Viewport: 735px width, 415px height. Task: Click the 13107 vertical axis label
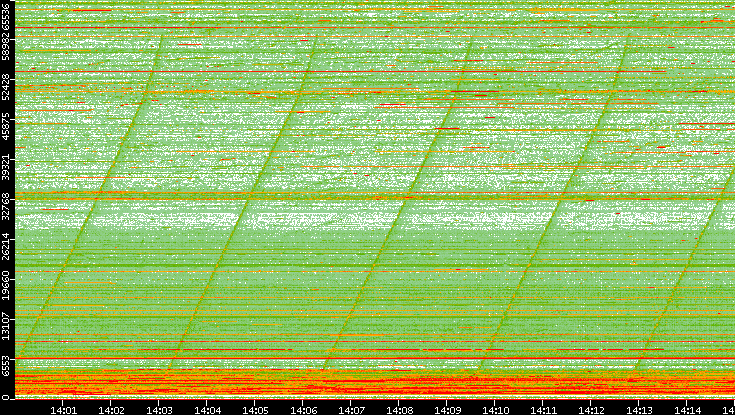[5, 324]
